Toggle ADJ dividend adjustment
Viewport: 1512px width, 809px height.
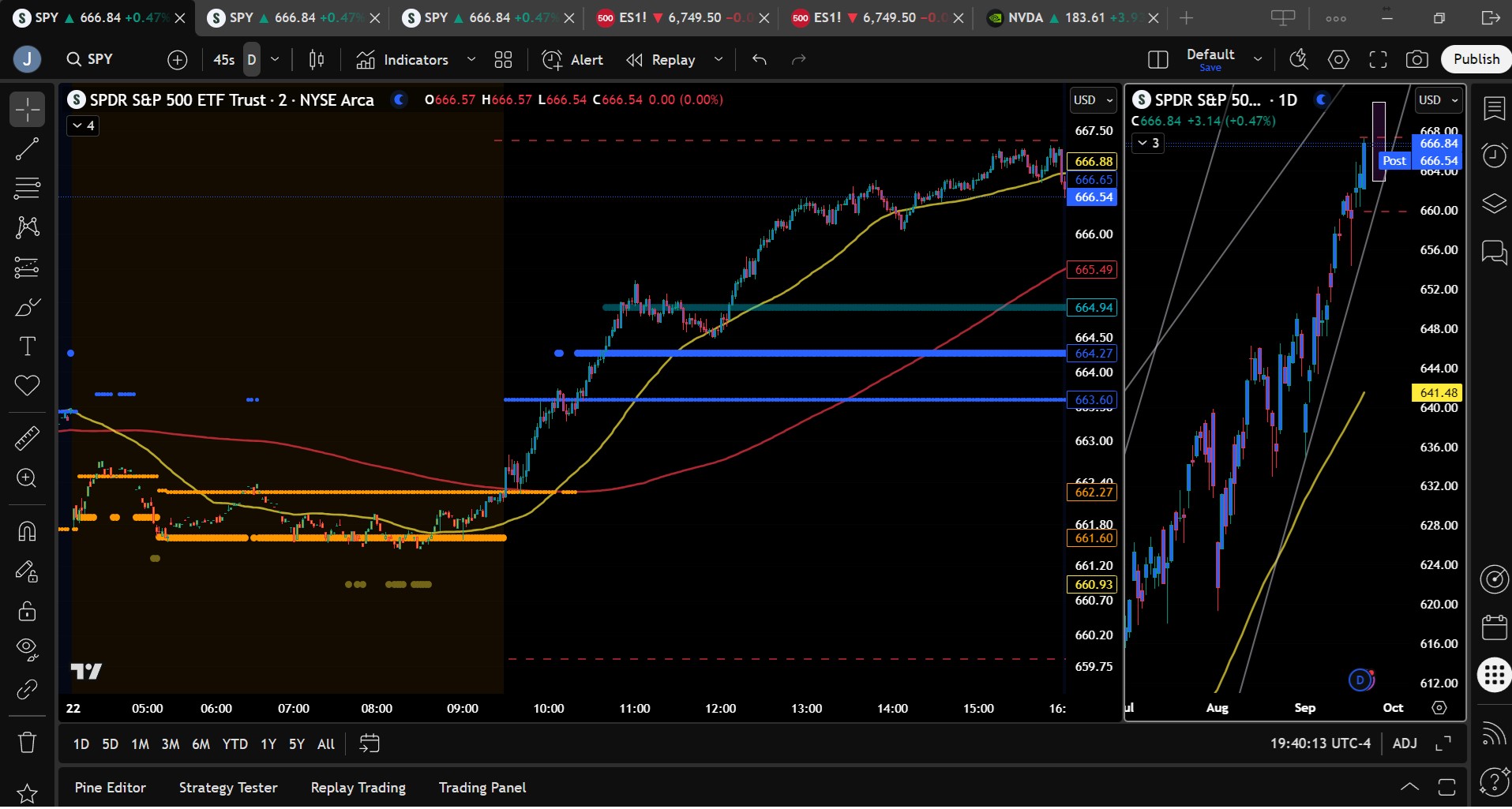(x=1405, y=743)
